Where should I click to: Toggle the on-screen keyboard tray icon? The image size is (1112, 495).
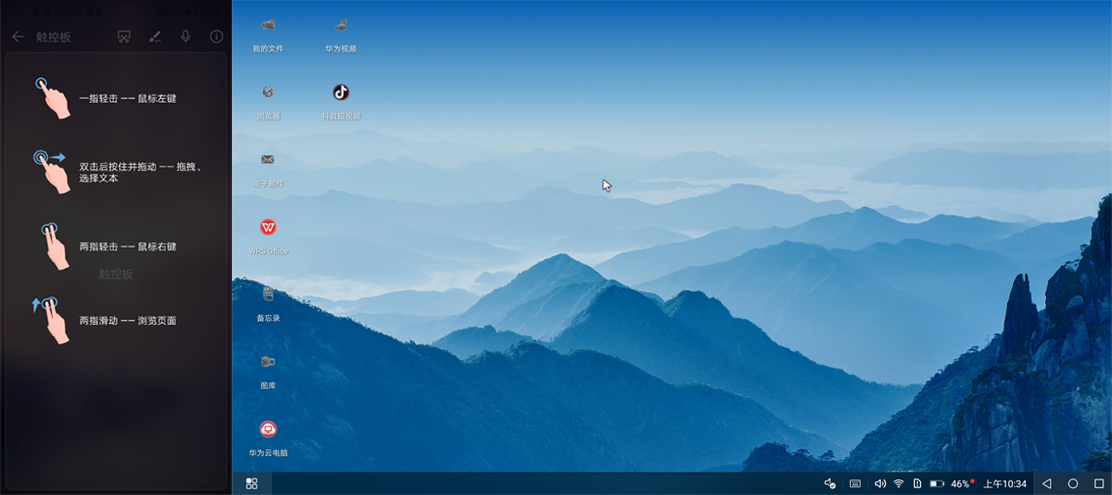pos(855,484)
